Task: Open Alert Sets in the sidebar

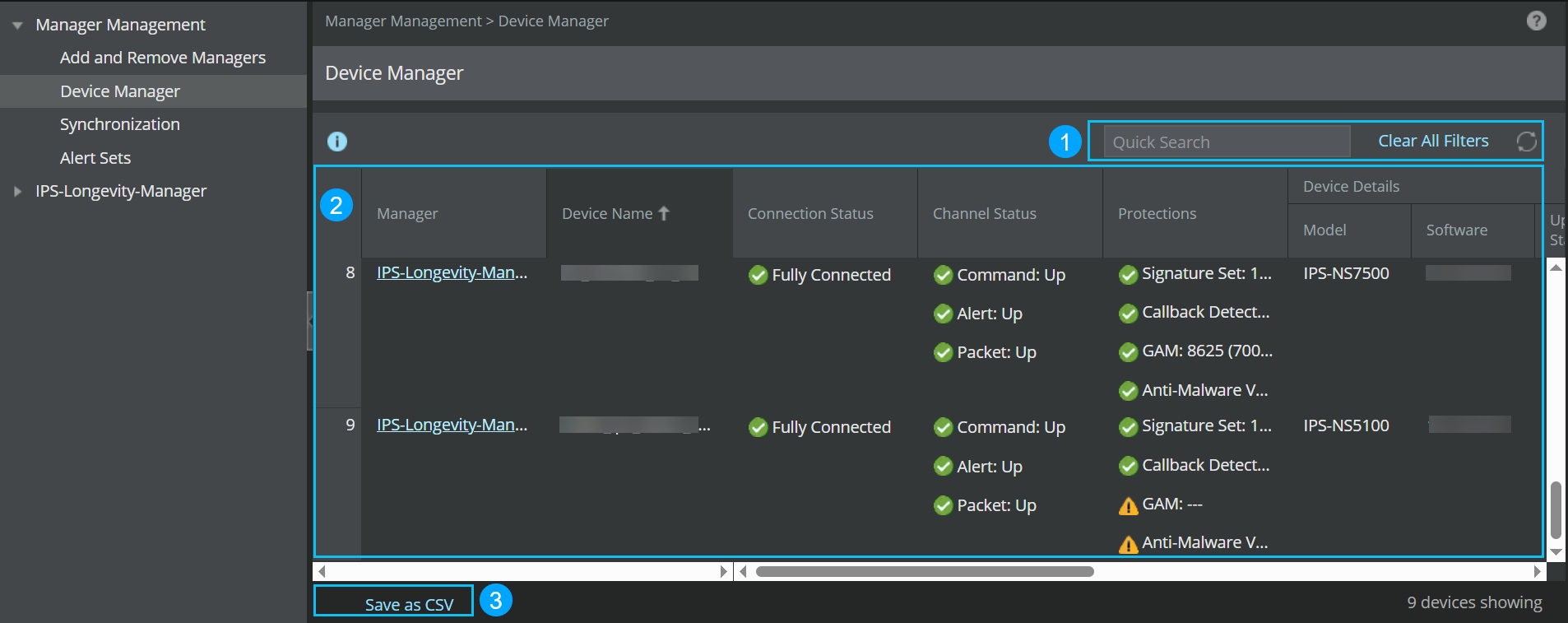Action: tap(95, 158)
